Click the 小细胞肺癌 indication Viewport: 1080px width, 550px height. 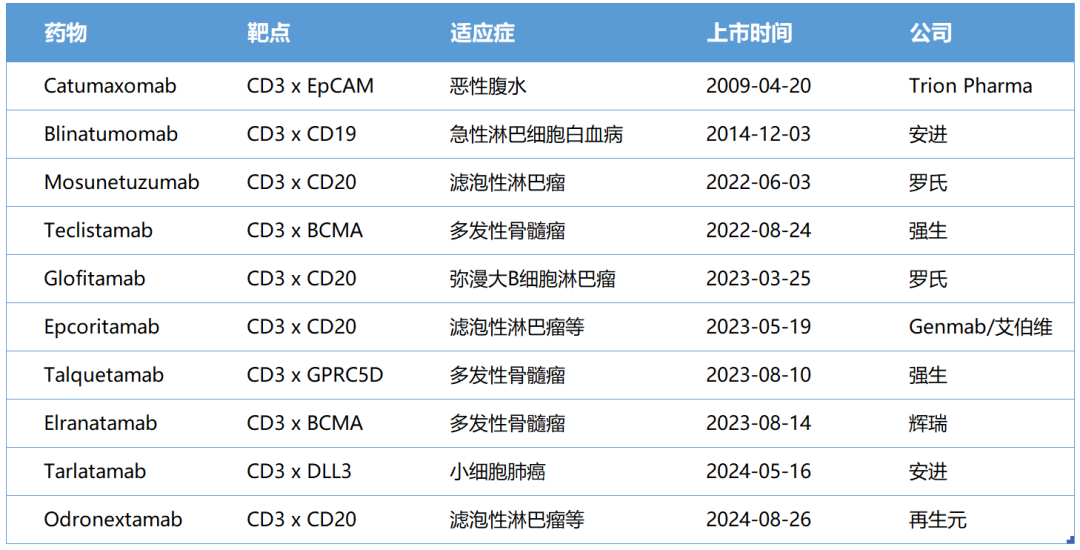(x=497, y=471)
